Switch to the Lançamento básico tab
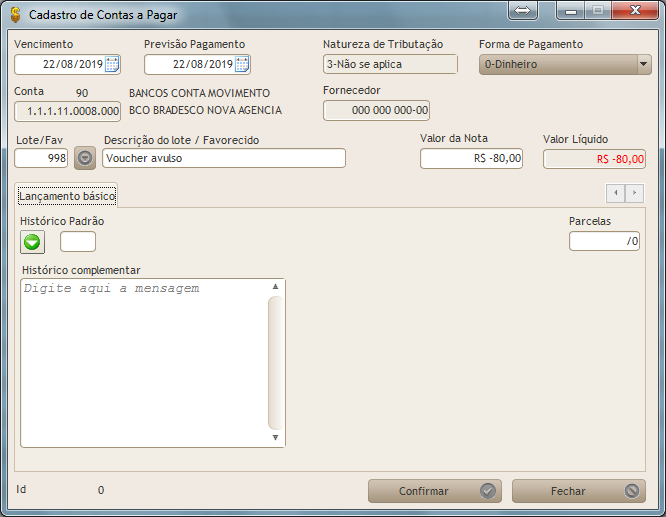Screen dimensions: 666x517 tap(67, 197)
